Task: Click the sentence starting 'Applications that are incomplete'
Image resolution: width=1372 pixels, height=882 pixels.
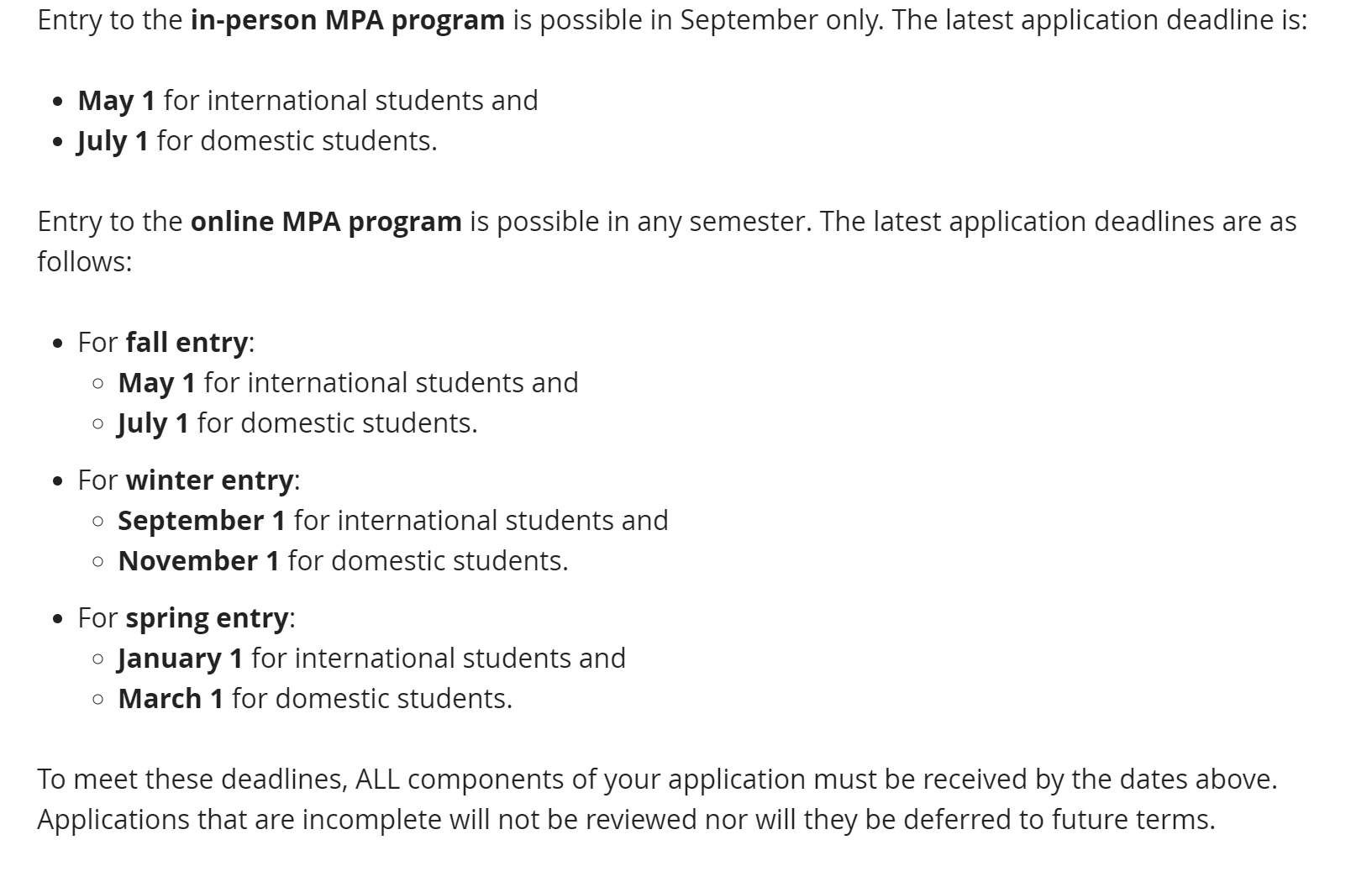Action: tap(626, 819)
